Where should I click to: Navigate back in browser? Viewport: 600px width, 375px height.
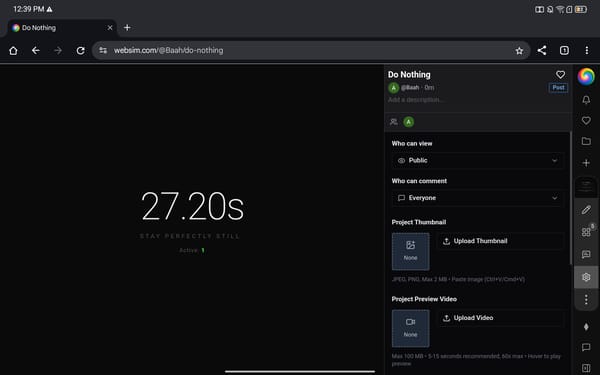36,51
